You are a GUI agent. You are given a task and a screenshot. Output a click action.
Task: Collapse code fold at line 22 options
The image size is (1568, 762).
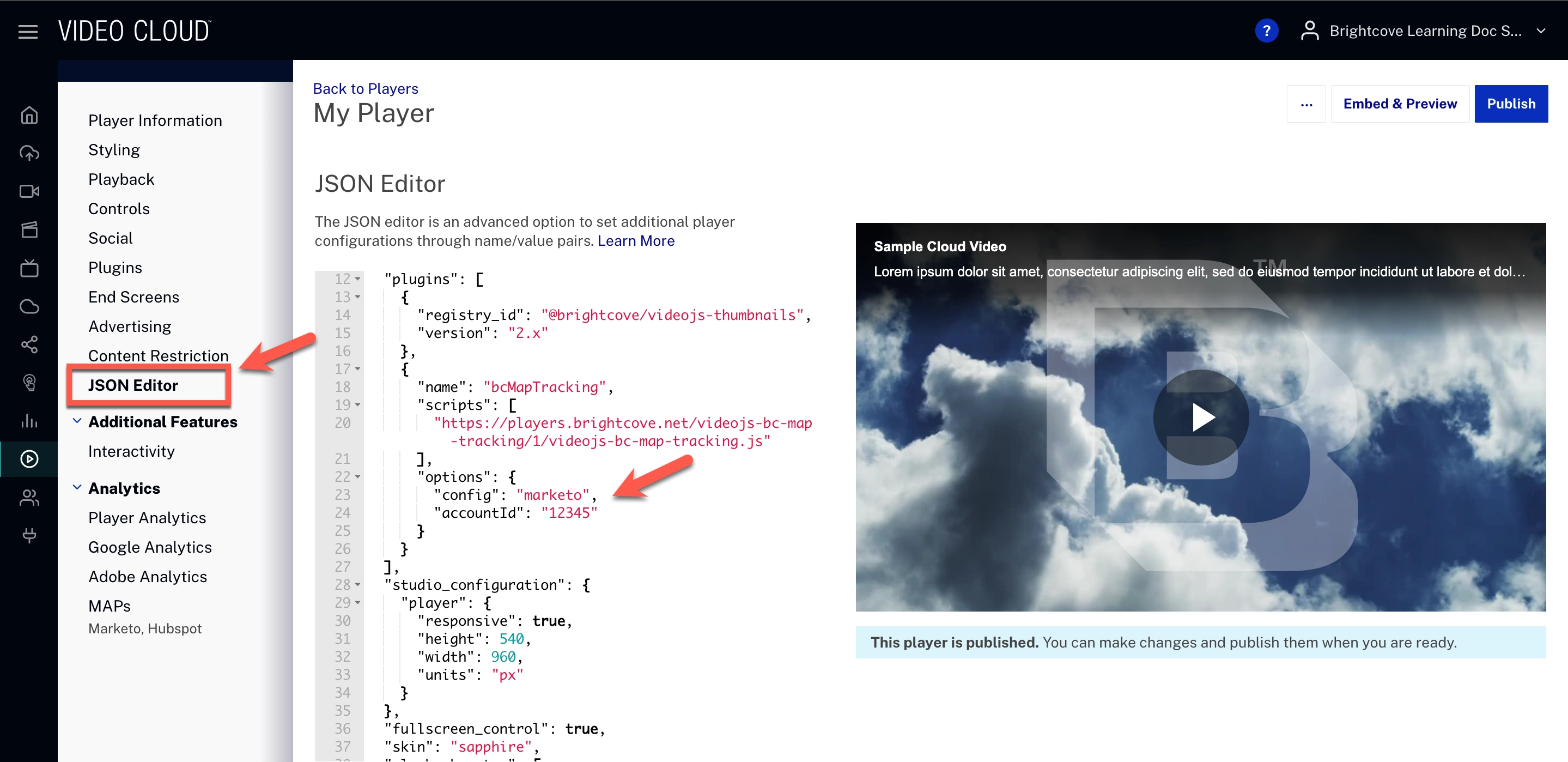[x=358, y=477]
